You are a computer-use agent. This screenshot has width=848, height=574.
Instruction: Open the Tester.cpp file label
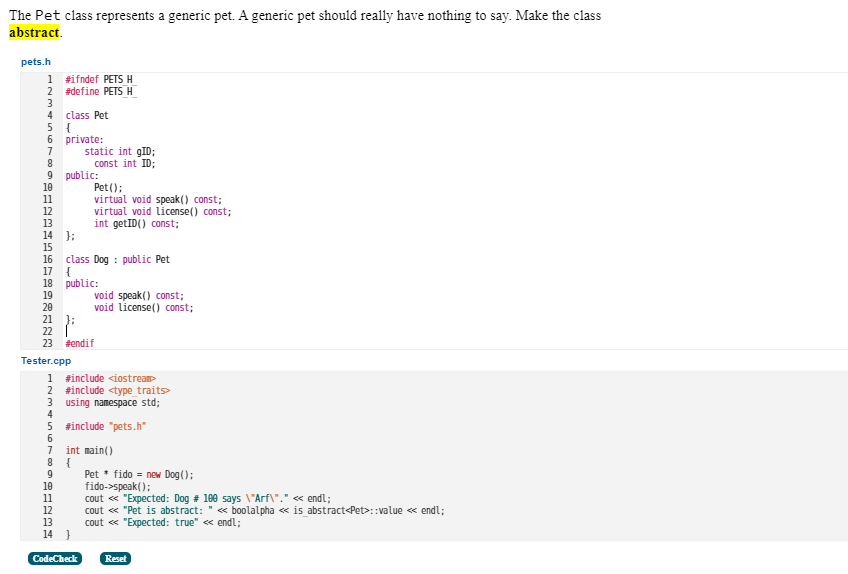pos(46,360)
